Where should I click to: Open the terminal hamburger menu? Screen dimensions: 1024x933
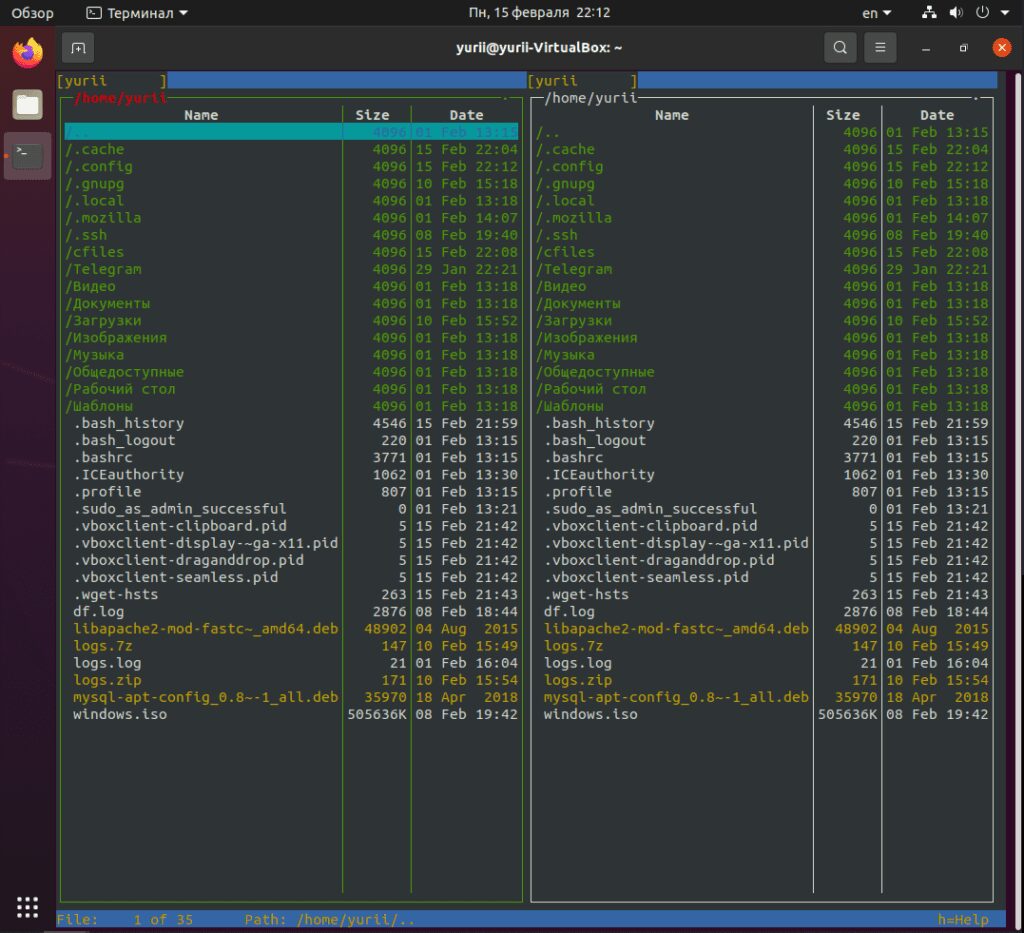[880, 47]
